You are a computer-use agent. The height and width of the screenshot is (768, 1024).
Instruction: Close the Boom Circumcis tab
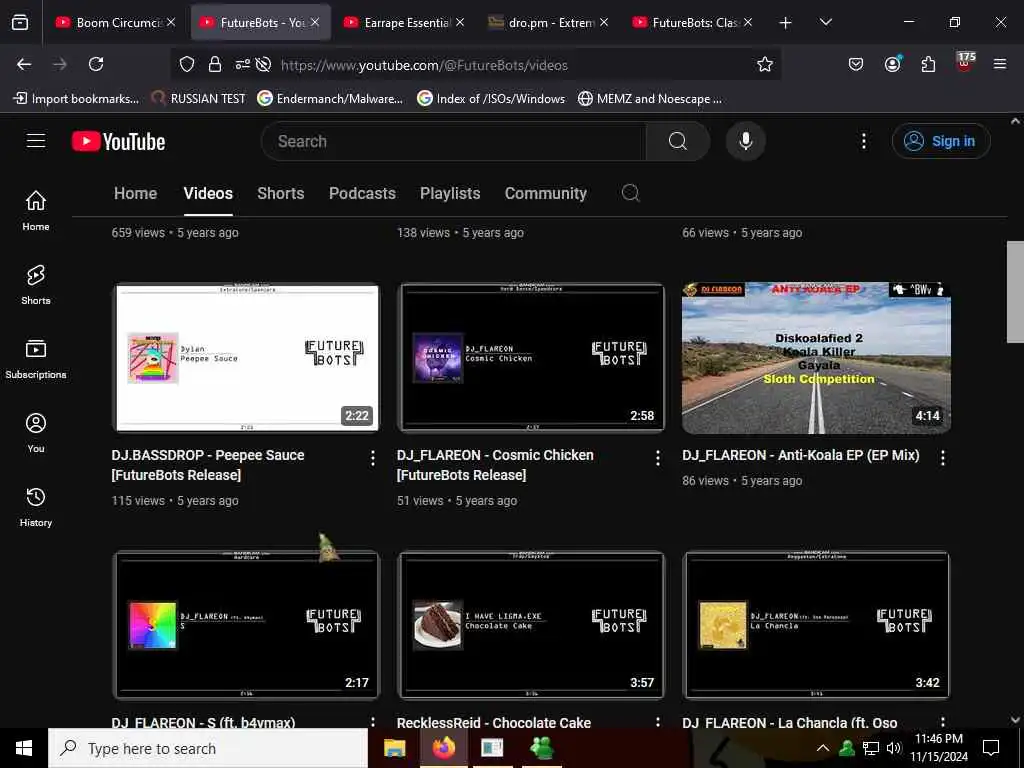coord(171,22)
